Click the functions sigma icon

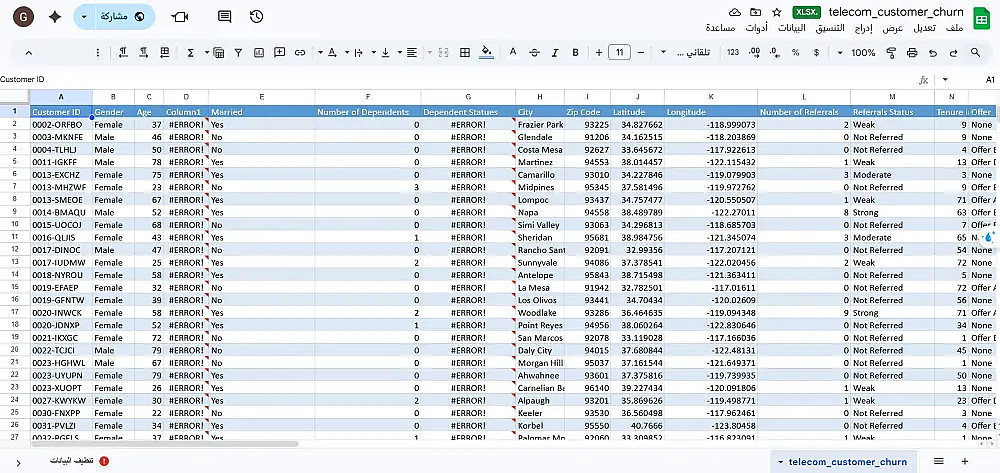(192, 53)
